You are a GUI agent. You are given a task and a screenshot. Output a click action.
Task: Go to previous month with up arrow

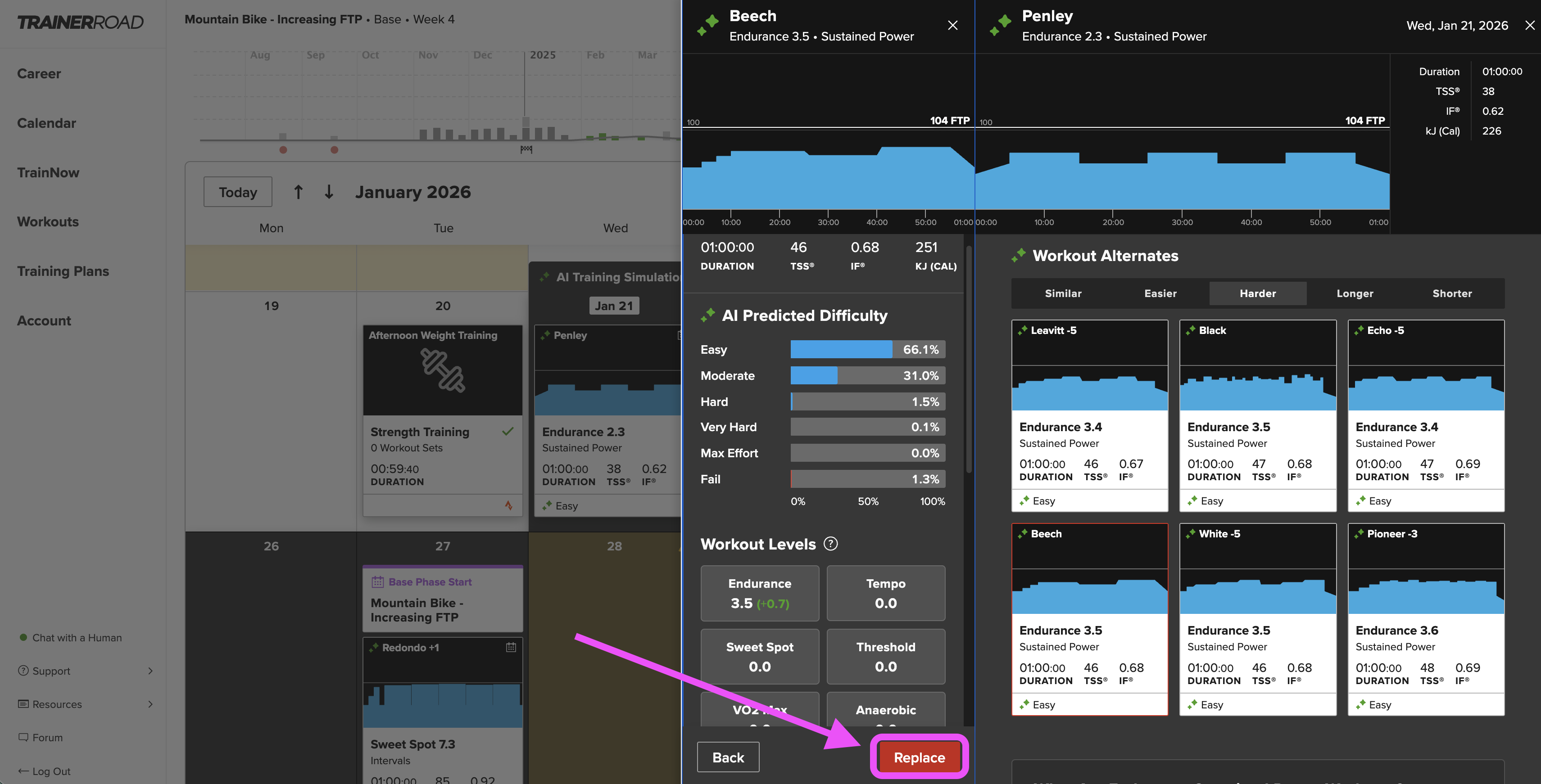tap(298, 192)
